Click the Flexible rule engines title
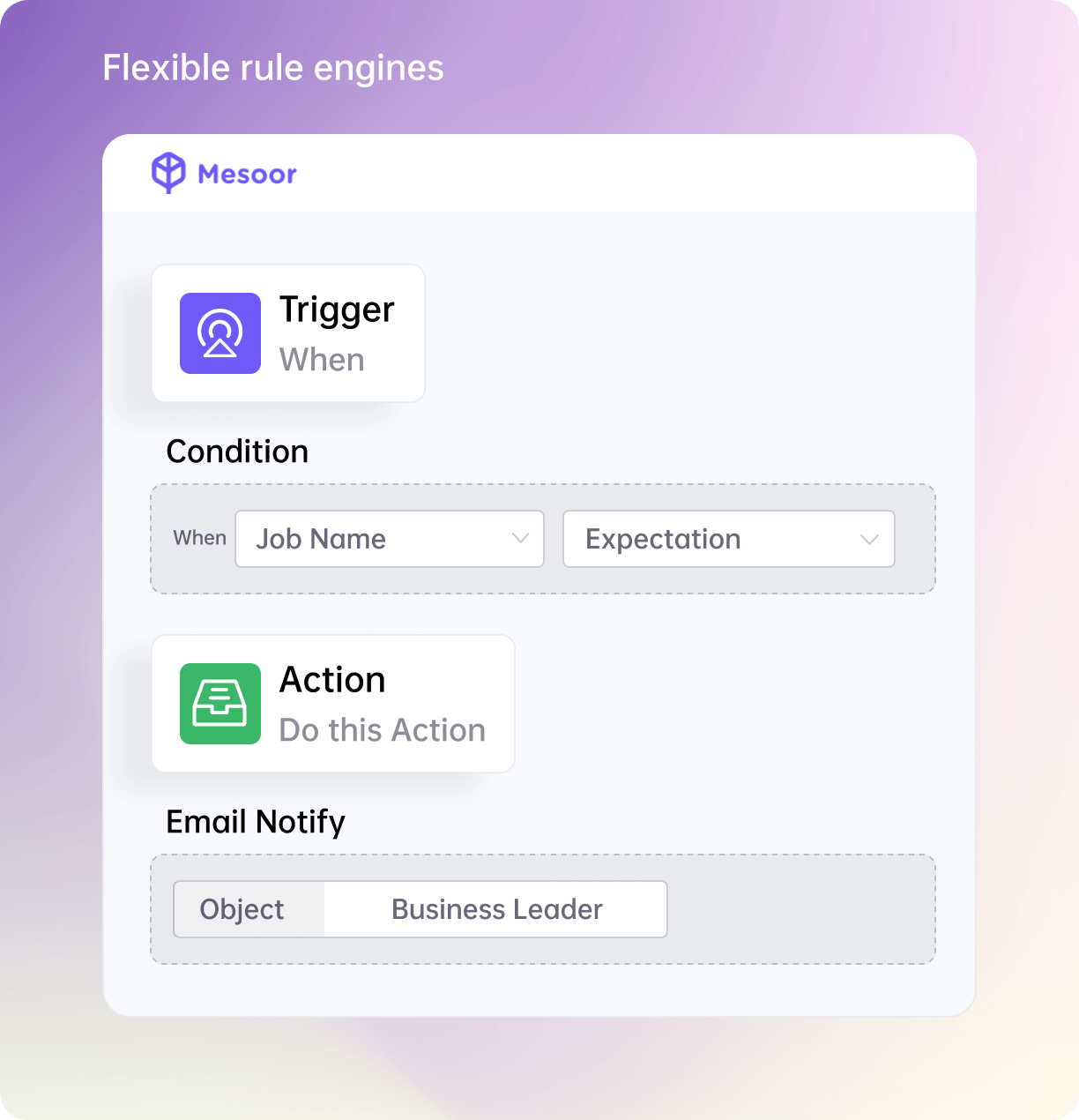Screen dimensions: 1079x1120 pos(273,68)
